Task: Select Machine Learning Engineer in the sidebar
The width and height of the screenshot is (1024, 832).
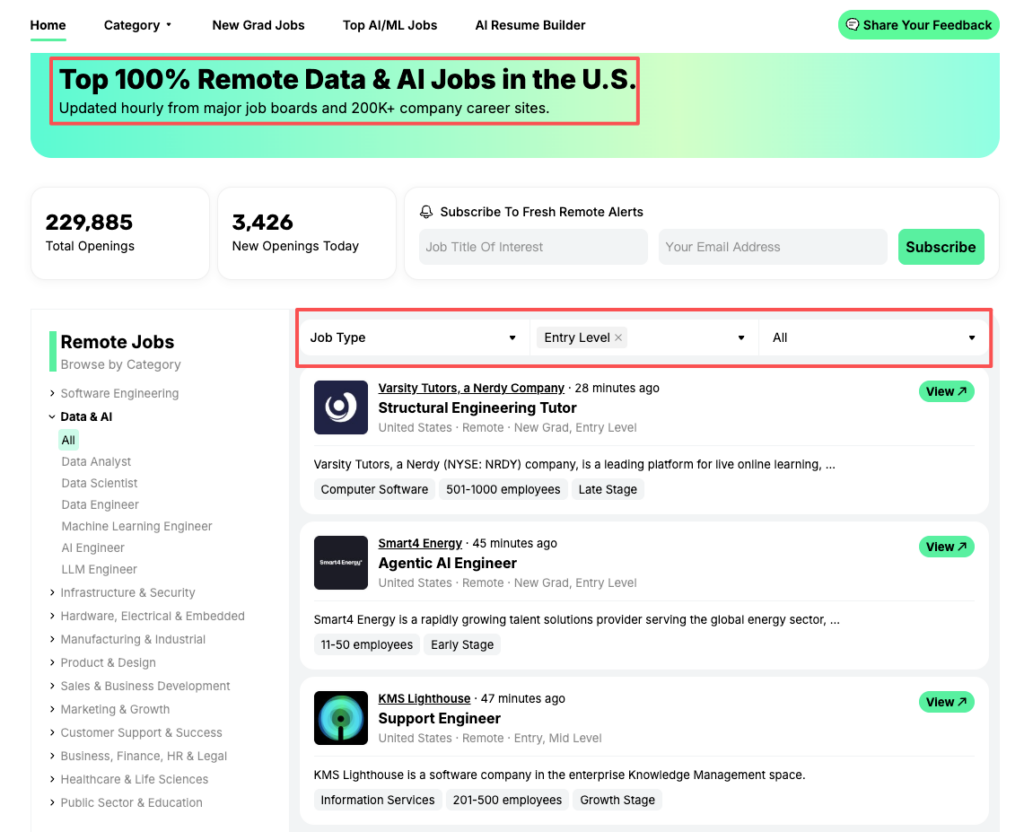Action: 136,525
